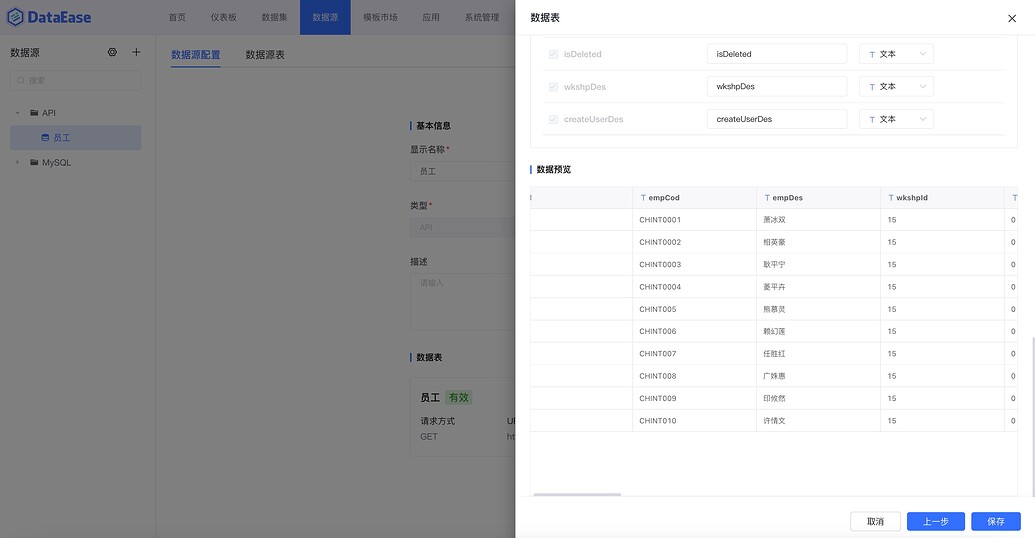Click the T icon of wkshpId column
Image resolution: width=1035 pixels, height=538 pixels.
coord(891,197)
